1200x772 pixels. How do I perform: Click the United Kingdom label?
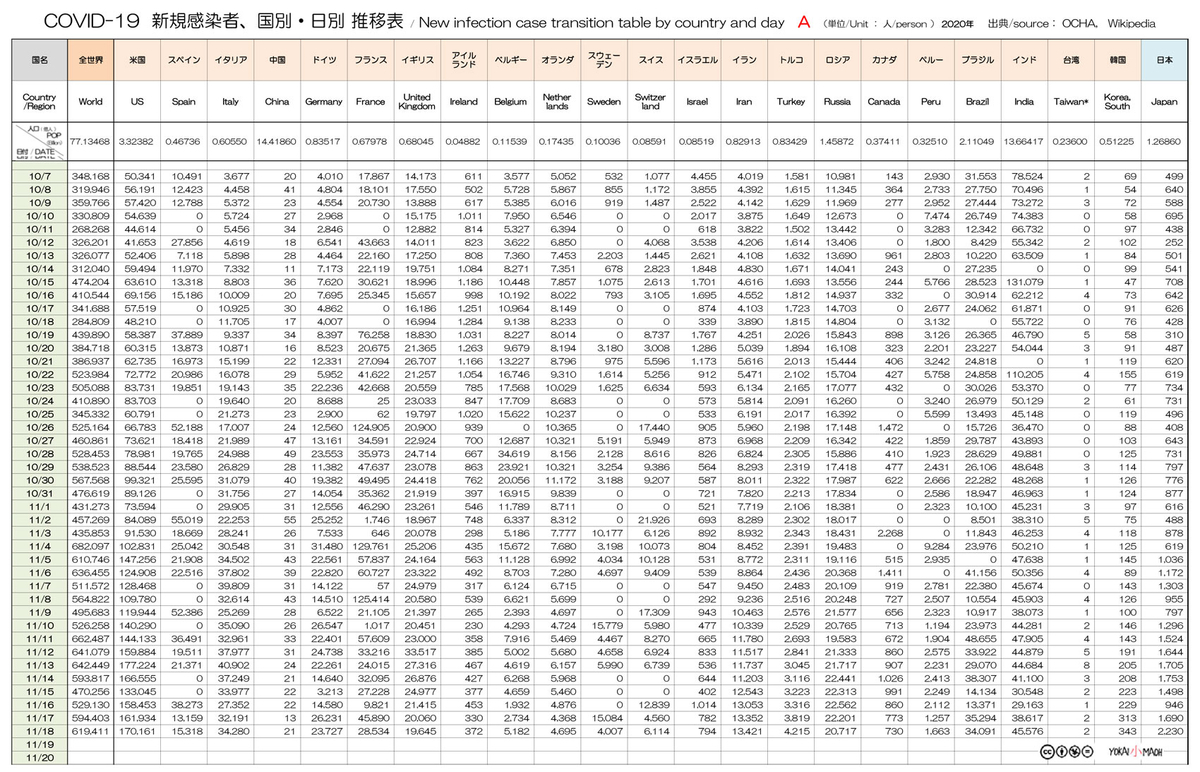point(416,102)
